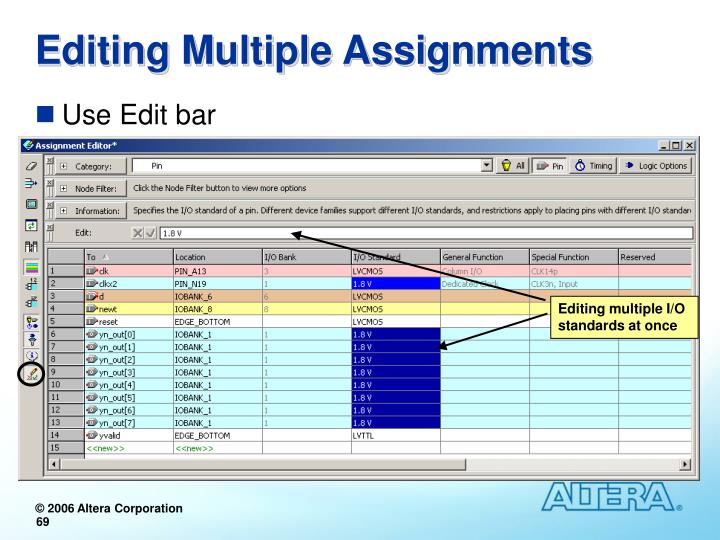This screenshot has height=540, width=720.
Task: Confirm the edit with the checkmark icon
Action: click(150, 233)
